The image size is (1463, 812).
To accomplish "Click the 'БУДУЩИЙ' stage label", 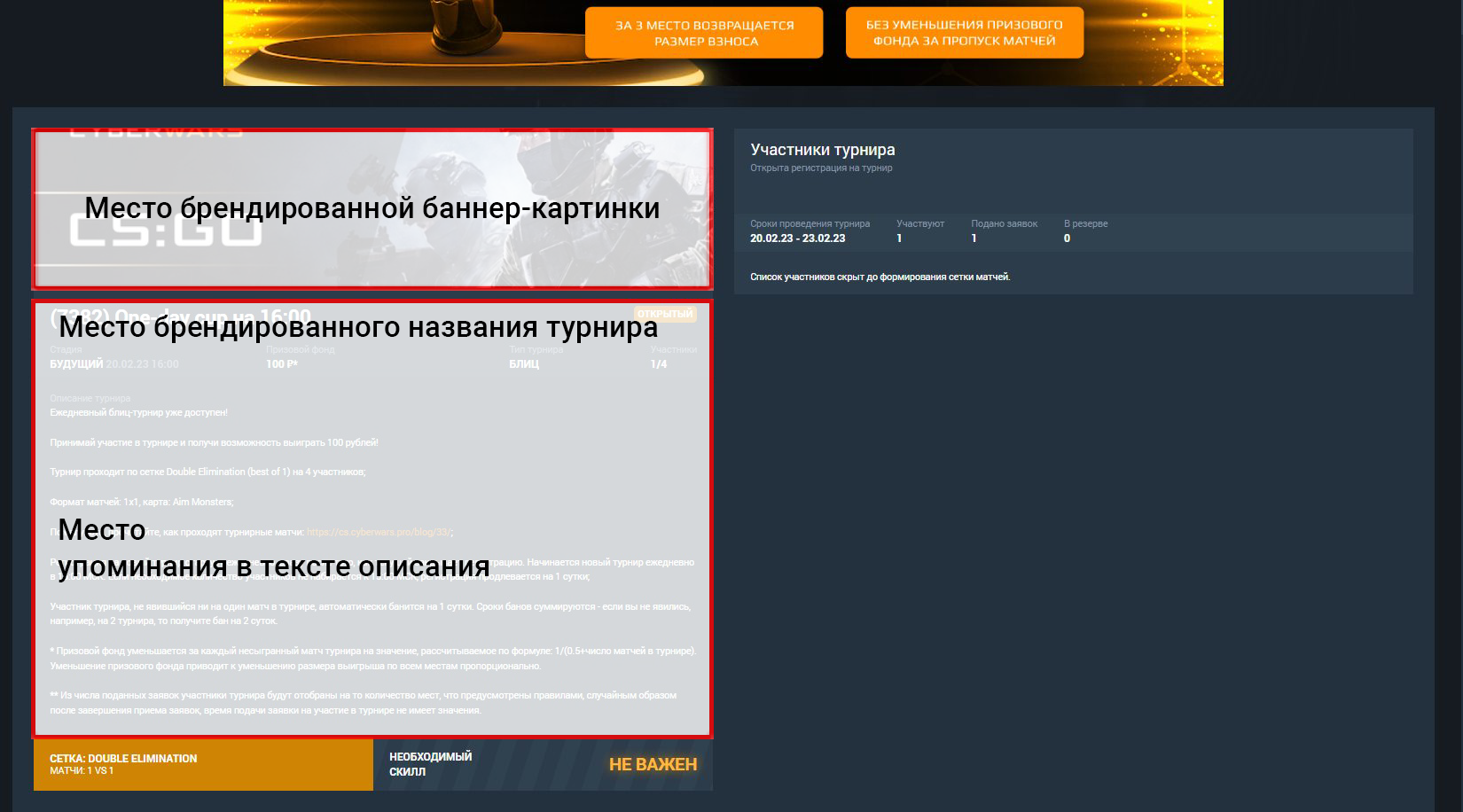I will [76, 364].
